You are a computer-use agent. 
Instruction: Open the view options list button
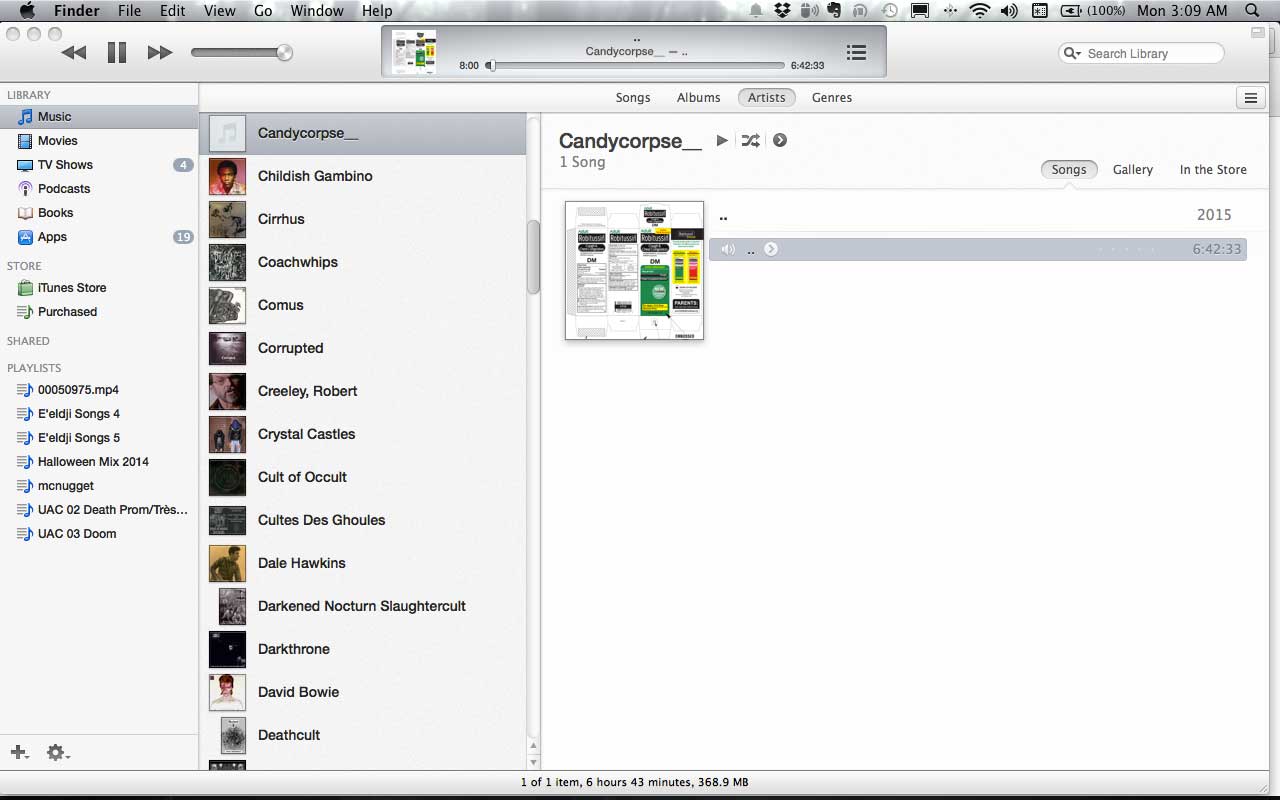coord(1250,98)
